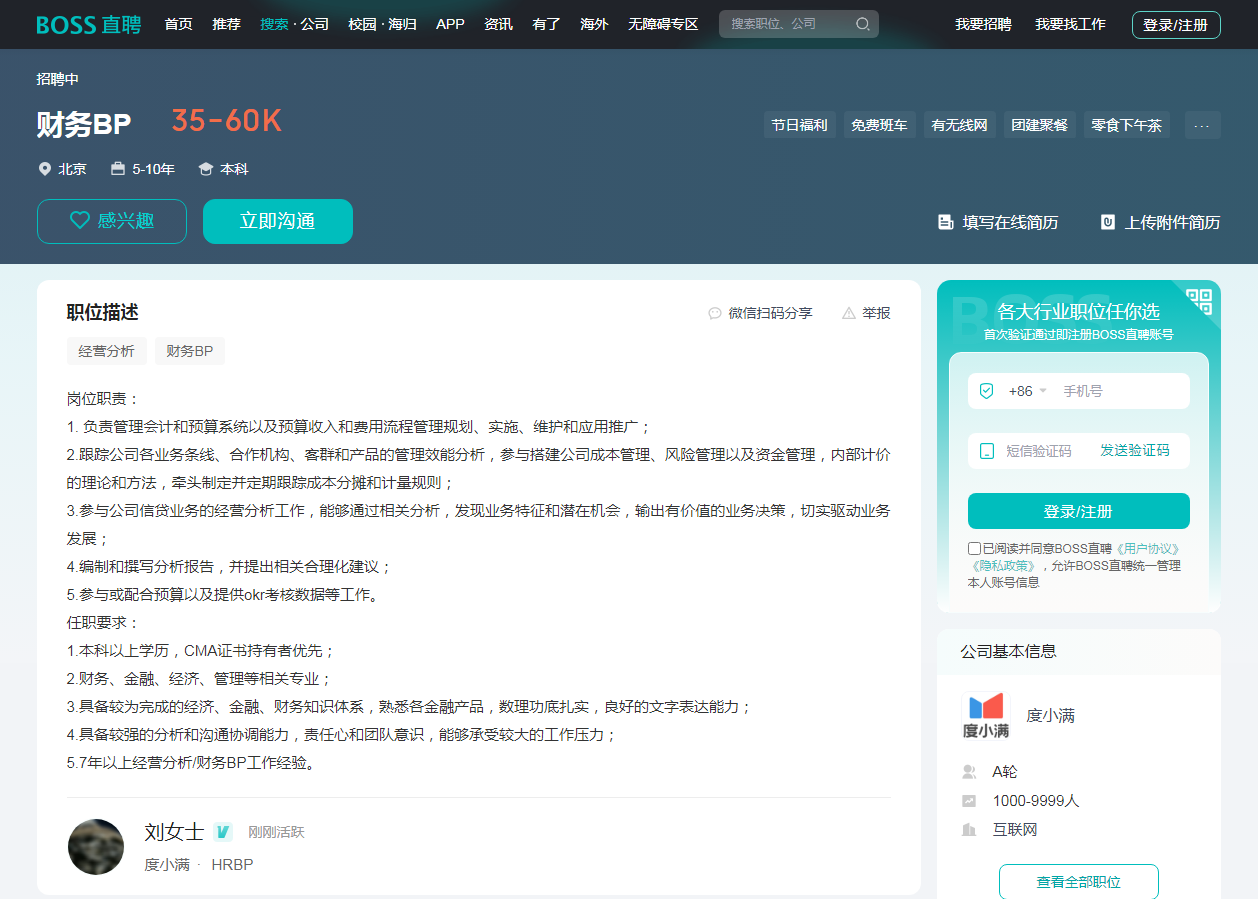This screenshot has height=899, width=1258.
Task: Click 刘女士's avatar photo
Action: 96,847
